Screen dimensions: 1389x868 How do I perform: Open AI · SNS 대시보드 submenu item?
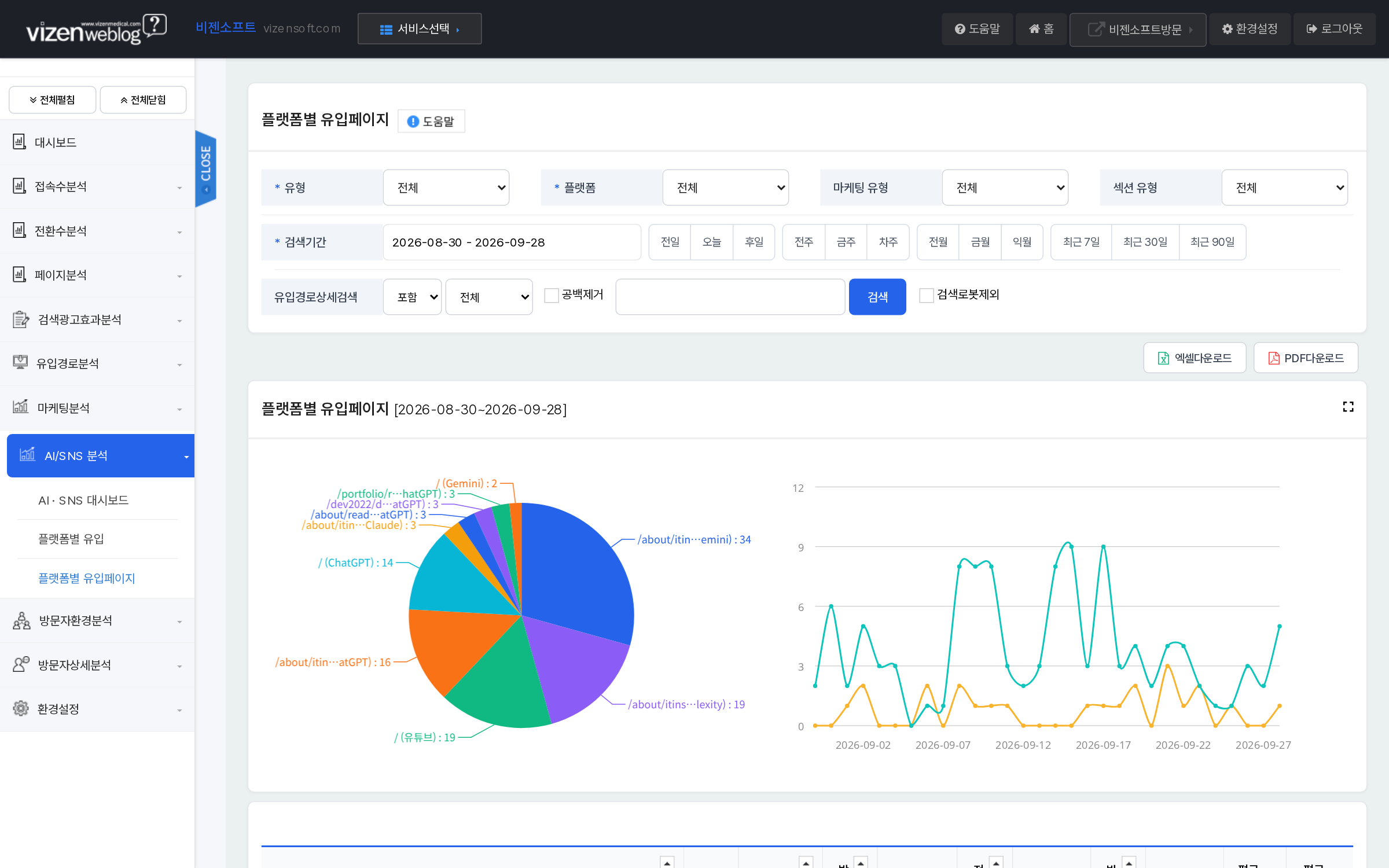[x=83, y=500]
